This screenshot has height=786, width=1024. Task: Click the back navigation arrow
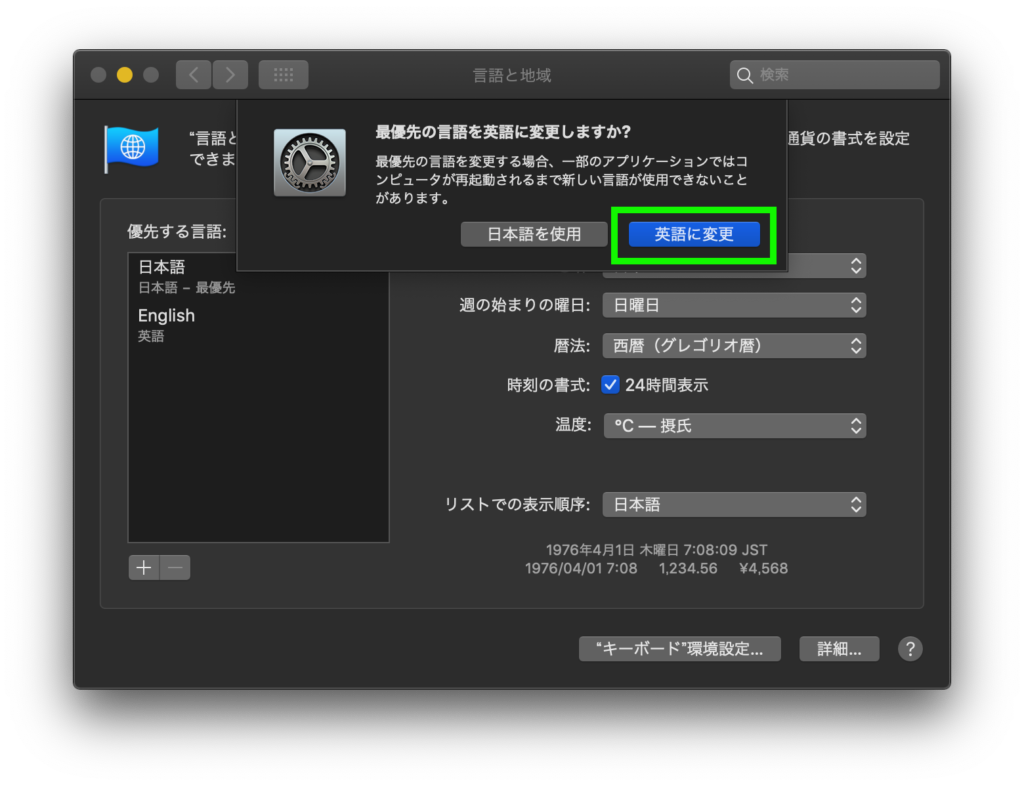point(193,75)
